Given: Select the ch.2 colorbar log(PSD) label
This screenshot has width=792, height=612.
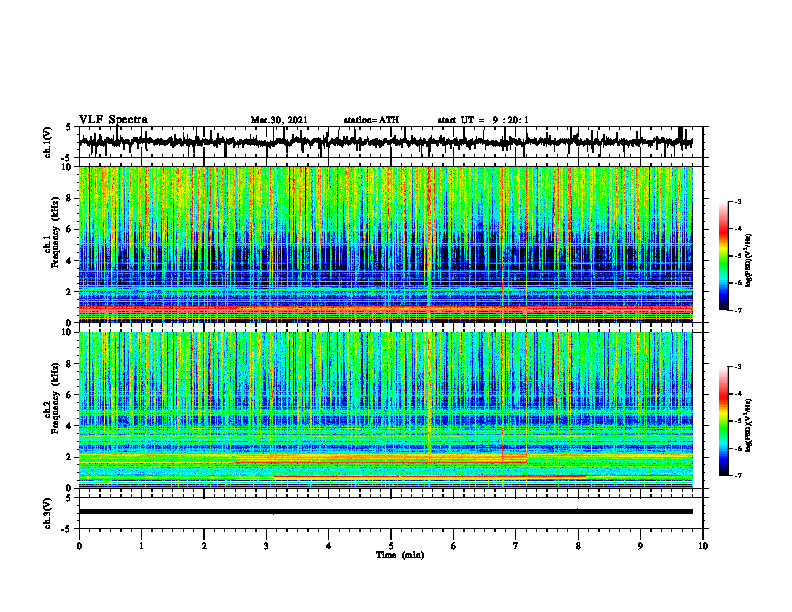Looking at the screenshot, I should coord(749,425).
